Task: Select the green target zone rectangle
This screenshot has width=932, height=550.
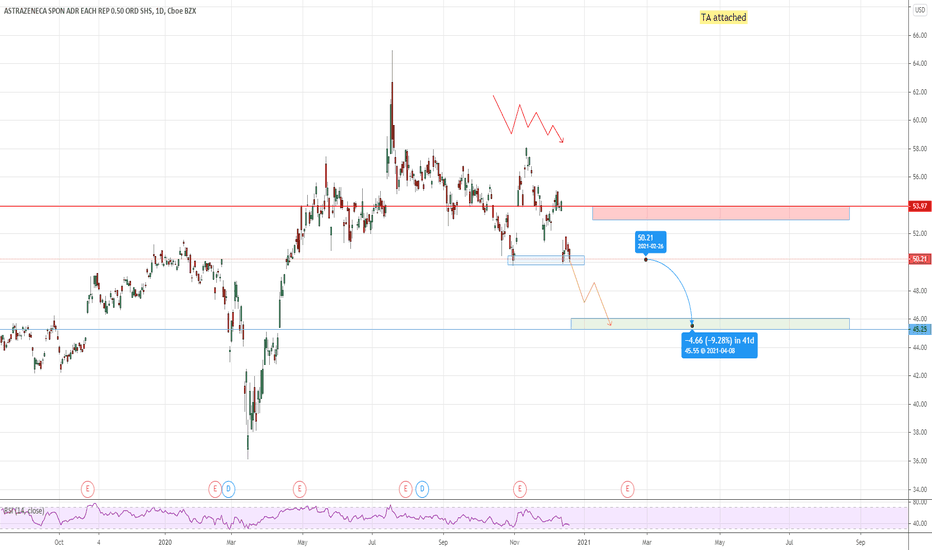Action: [710, 324]
